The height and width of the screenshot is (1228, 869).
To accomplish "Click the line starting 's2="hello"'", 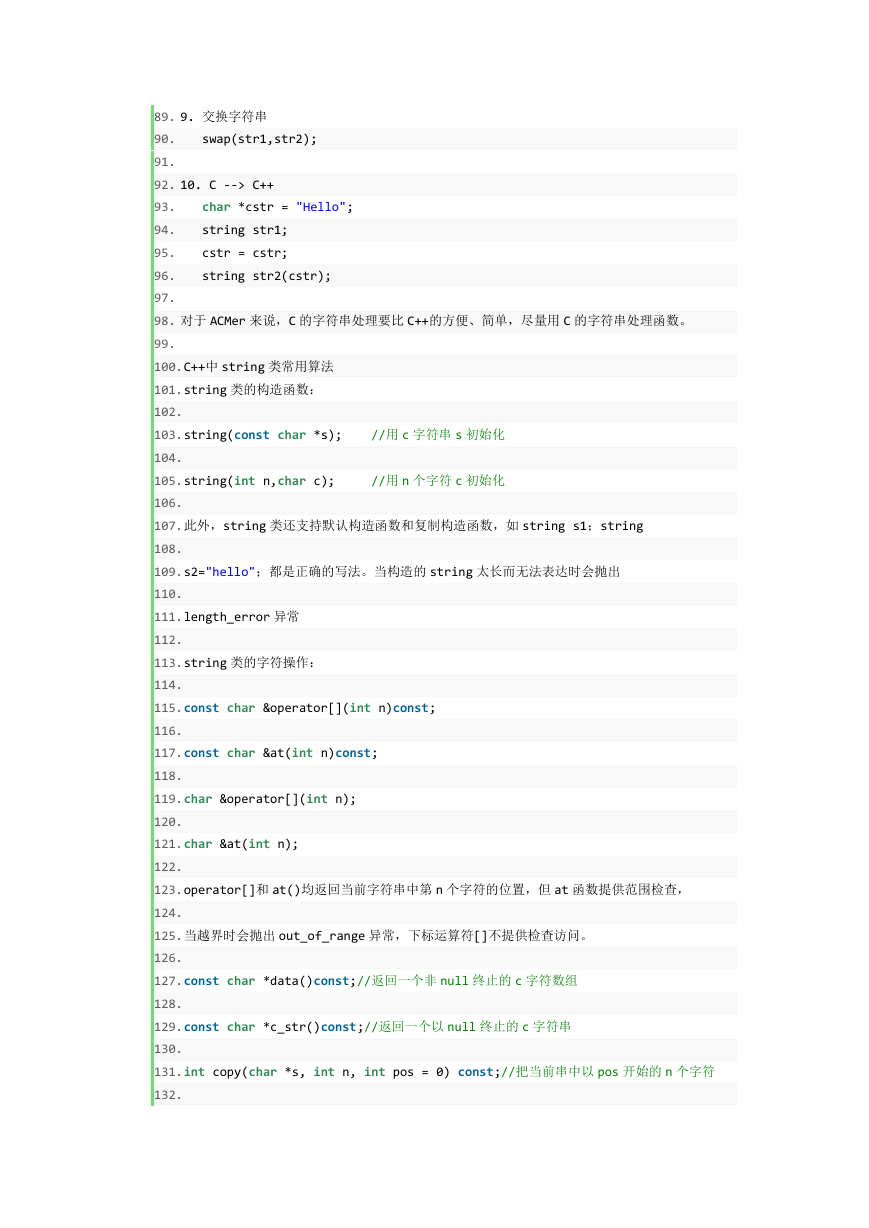I will (402, 572).
